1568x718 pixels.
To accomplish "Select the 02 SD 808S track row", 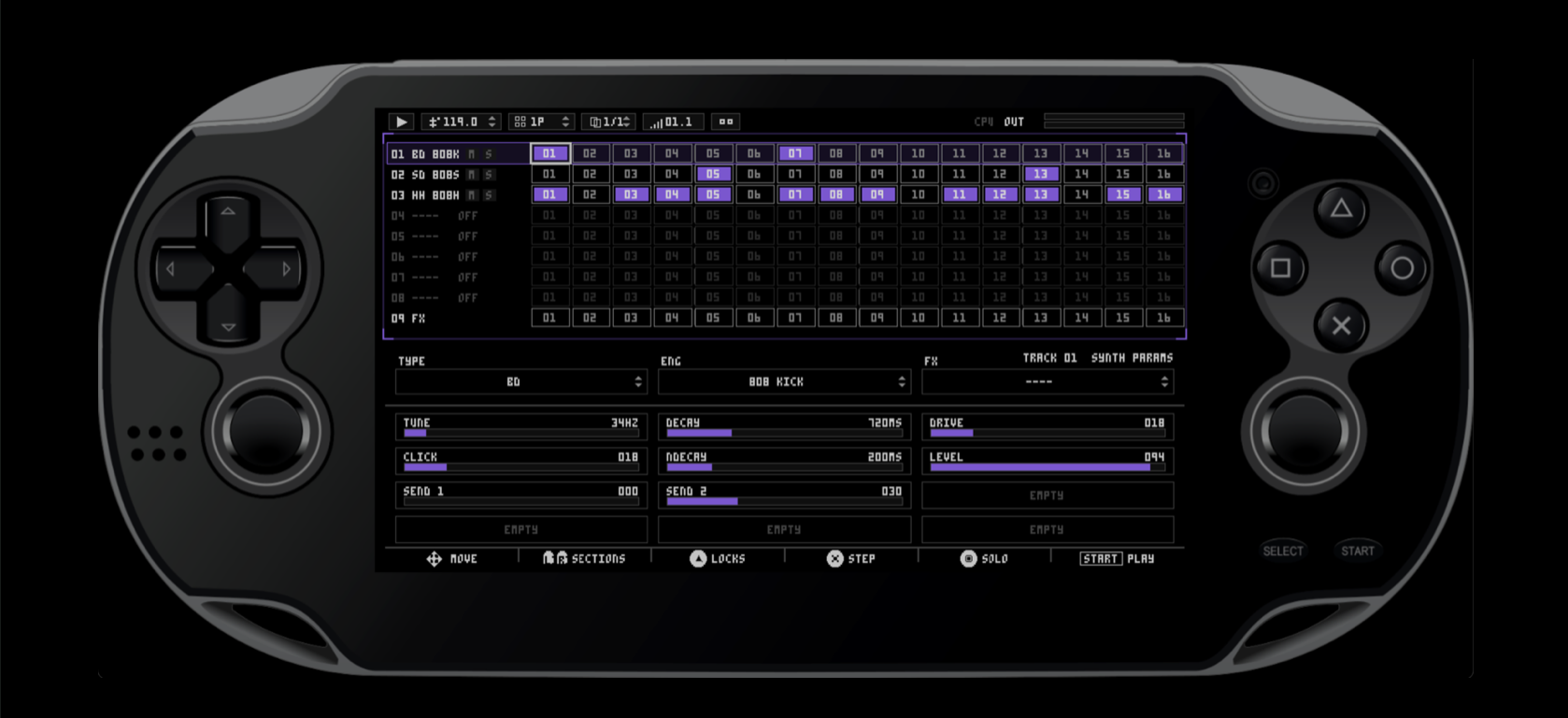I will (x=458, y=174).
